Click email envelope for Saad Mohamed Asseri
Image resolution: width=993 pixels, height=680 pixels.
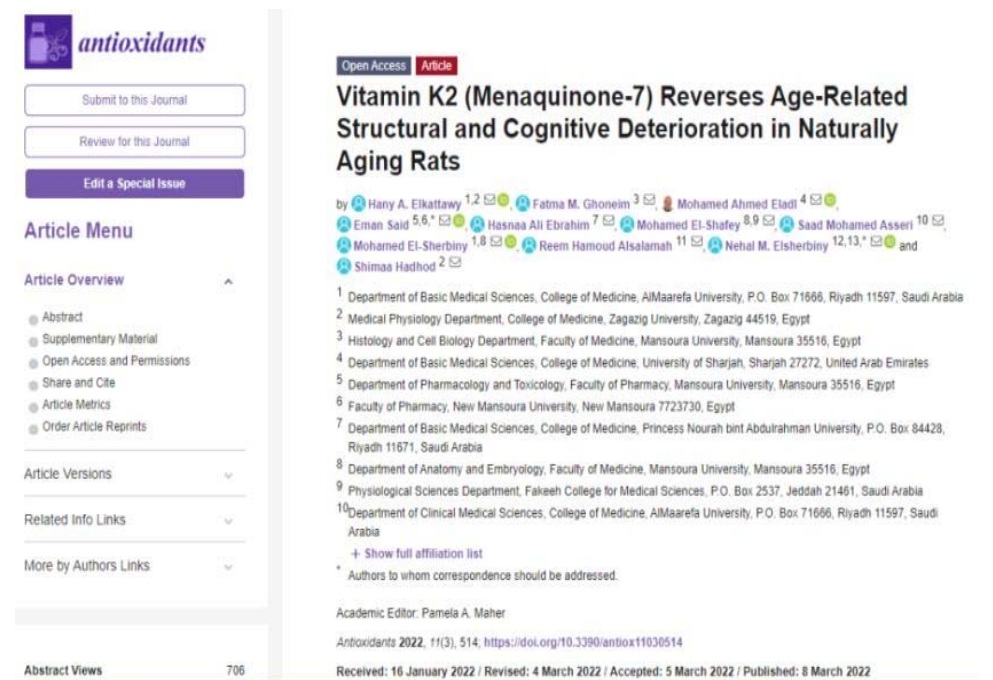click(x=938, y=224)
